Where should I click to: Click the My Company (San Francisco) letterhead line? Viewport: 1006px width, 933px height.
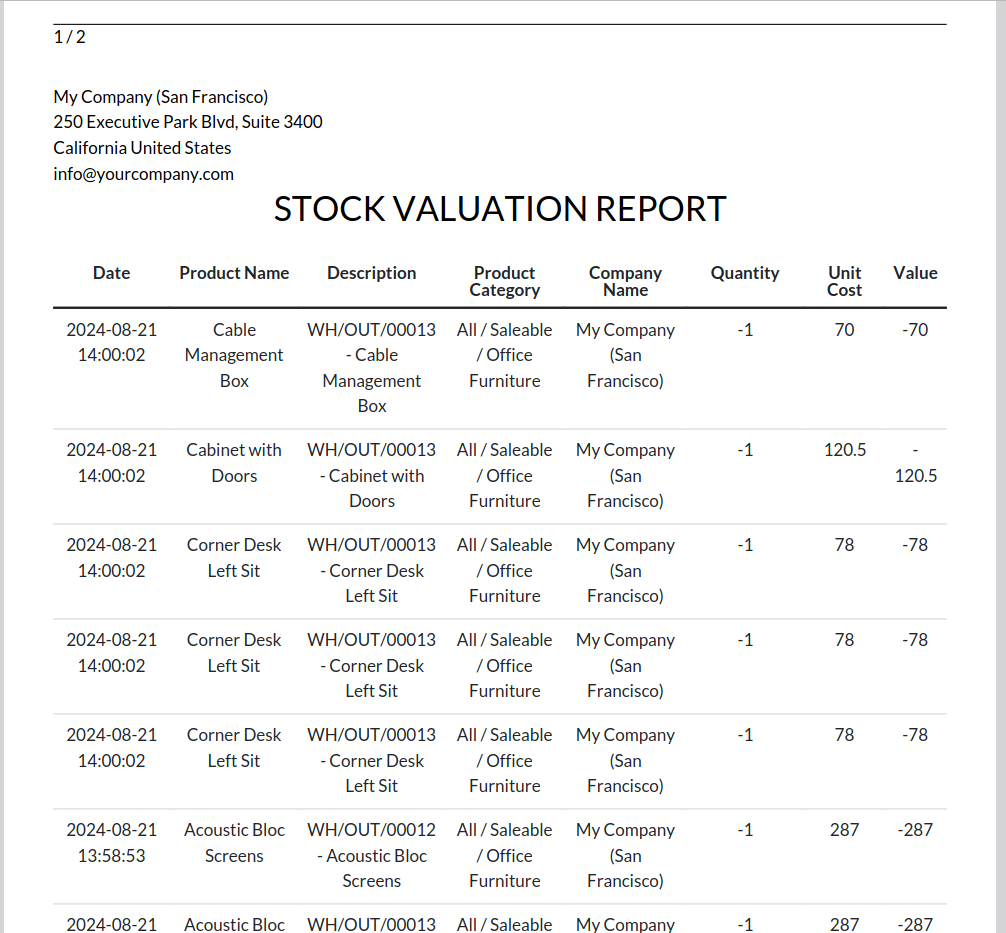tap(160, 97)
